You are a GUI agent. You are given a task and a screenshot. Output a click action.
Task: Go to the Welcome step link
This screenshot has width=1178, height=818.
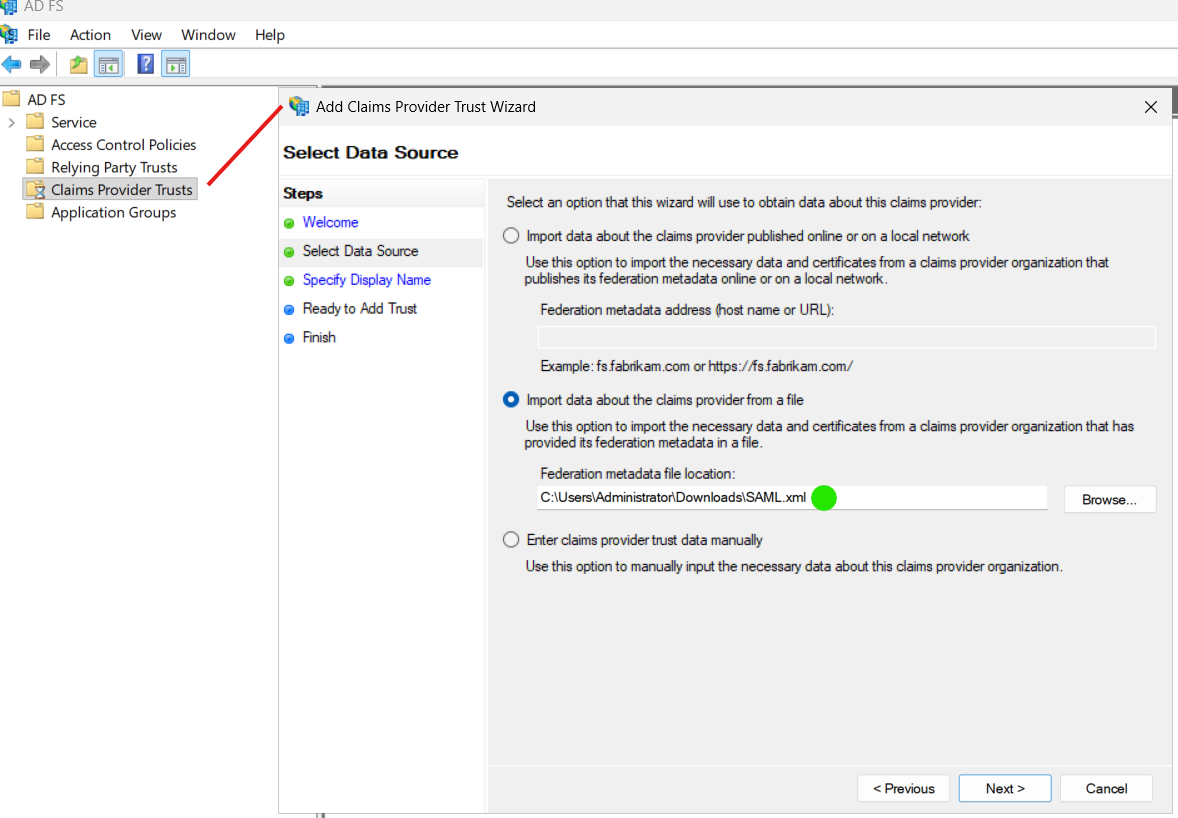pos(331,222)
